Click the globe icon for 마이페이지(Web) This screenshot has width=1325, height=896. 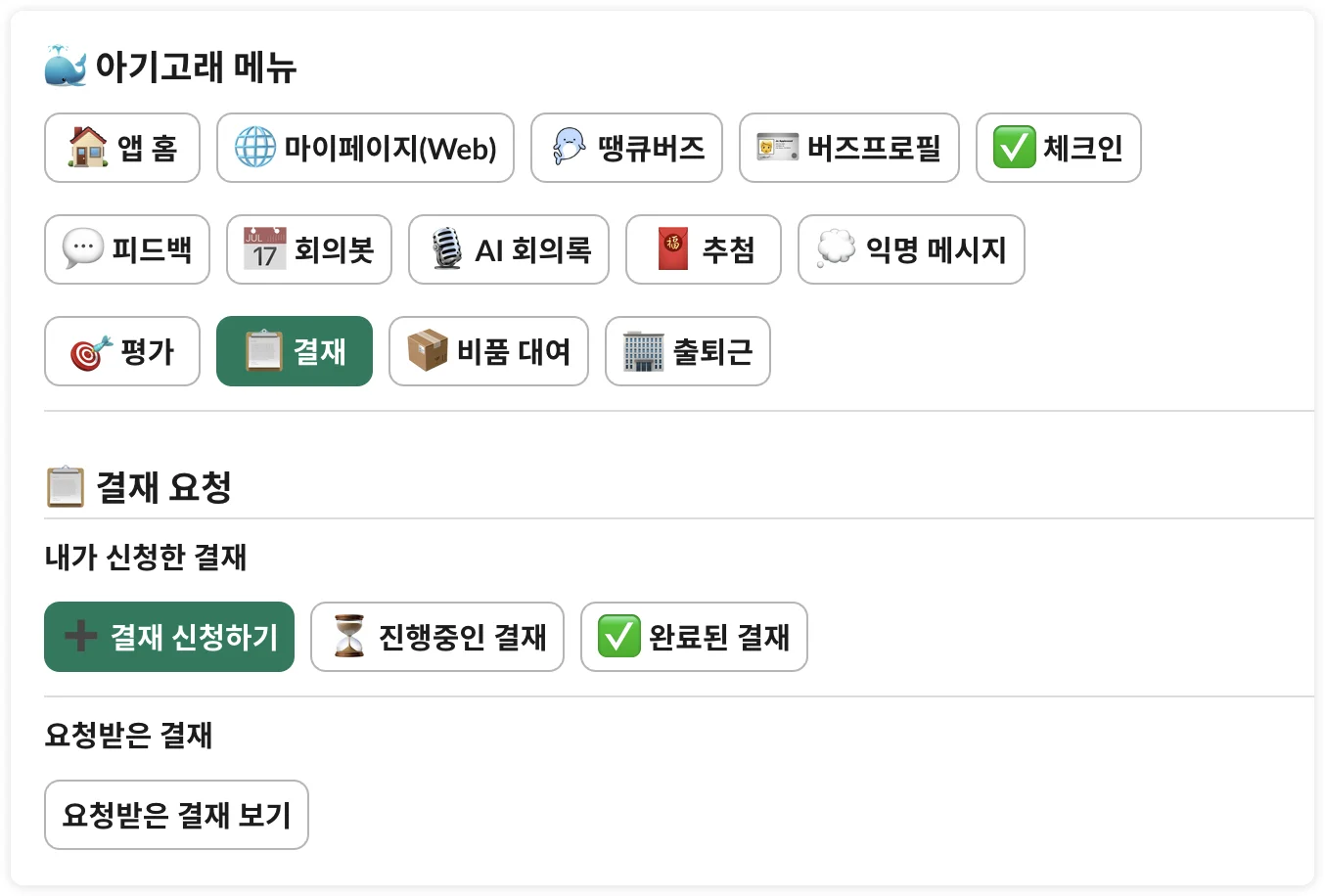[x=255, y=148]
